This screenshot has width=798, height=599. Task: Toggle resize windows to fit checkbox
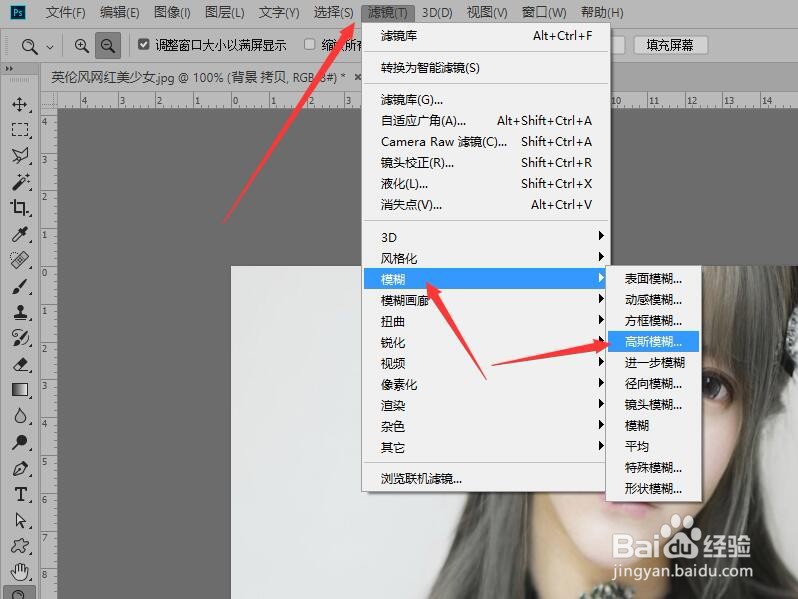pos(144,45)
